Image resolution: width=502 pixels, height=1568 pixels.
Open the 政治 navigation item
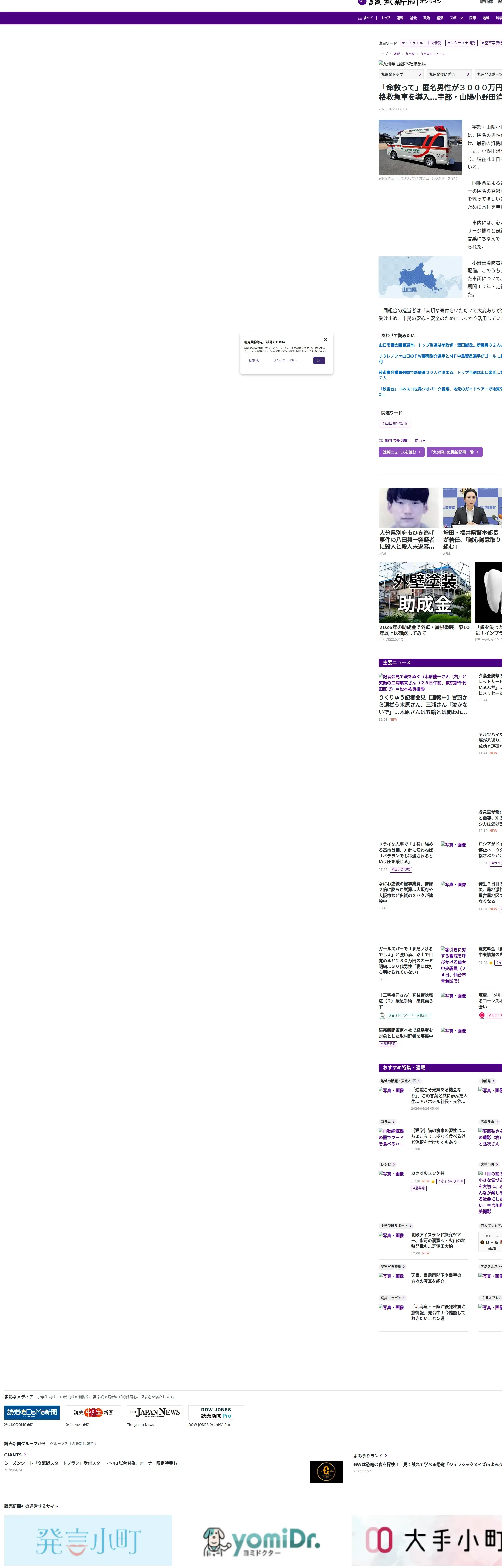[426, 18]
